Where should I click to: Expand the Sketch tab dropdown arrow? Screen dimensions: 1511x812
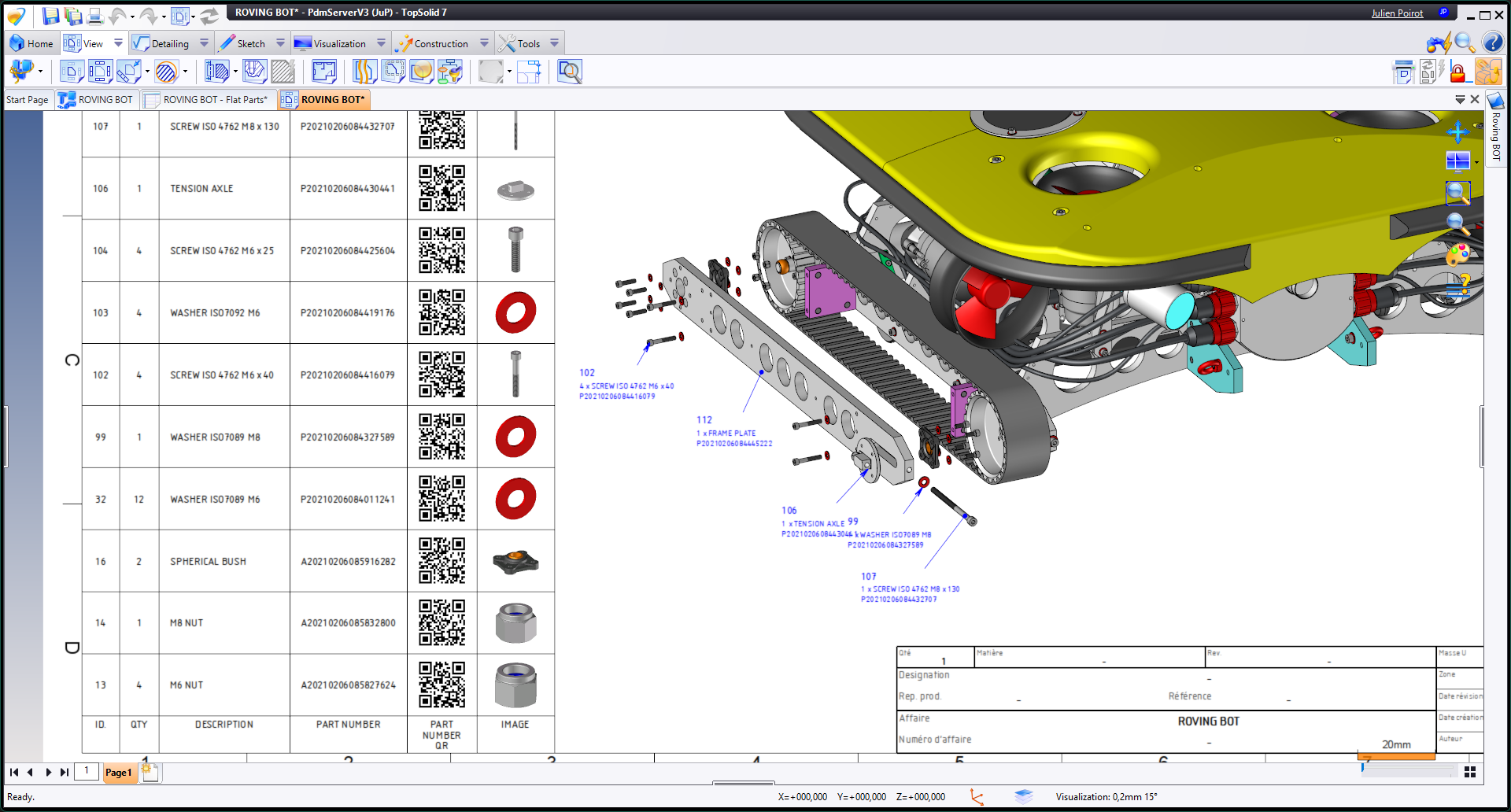(280, 43)
